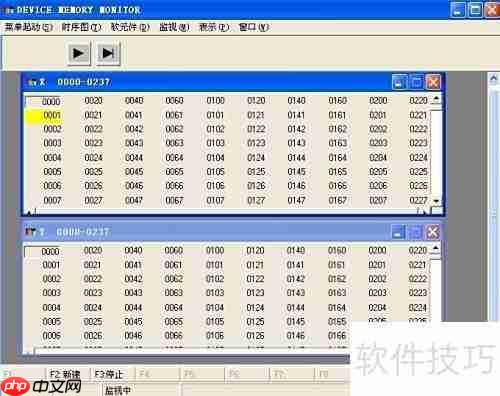The height and width of the screenshot is (396, 500).
Task: Select device 0001 in the Y window
Action: tap(51, 265)
